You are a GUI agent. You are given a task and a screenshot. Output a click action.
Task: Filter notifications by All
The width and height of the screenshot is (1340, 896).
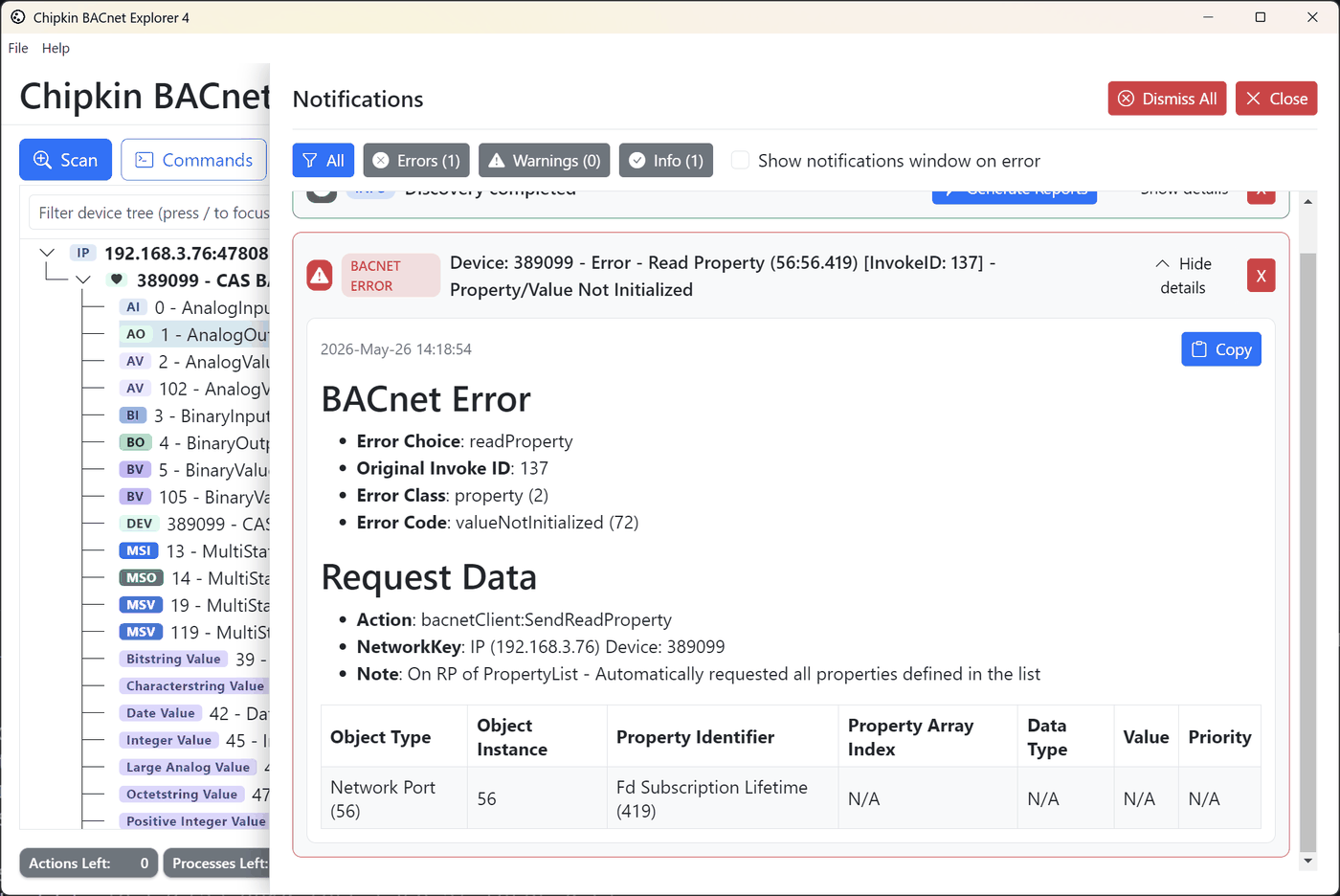pyautogui.click(x=324, y=160)
